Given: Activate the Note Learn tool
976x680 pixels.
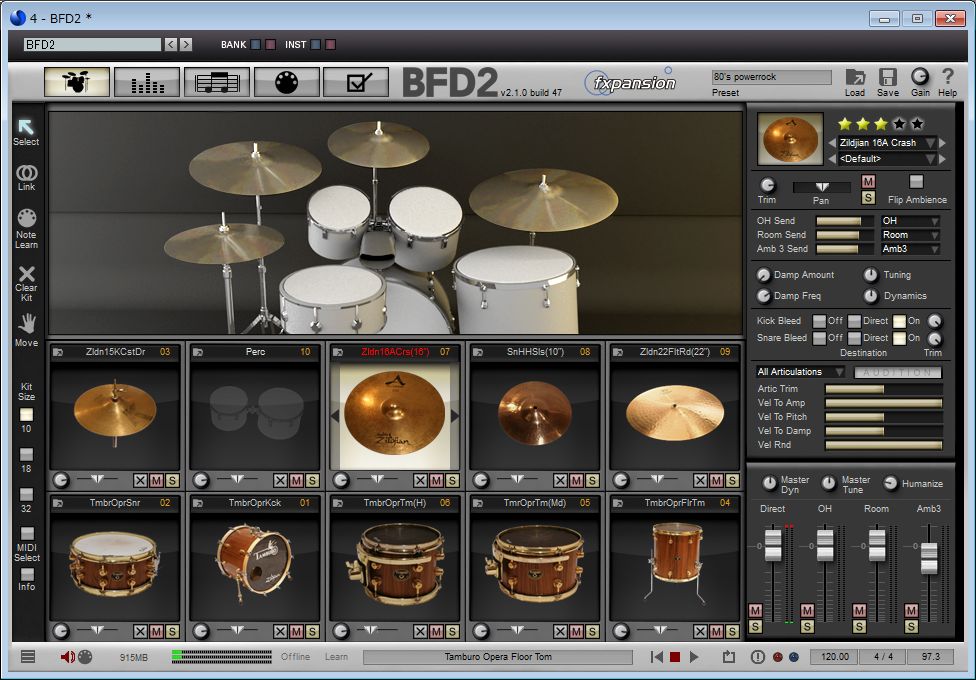Looking at the screenshot, I should (x=26, y=218).
